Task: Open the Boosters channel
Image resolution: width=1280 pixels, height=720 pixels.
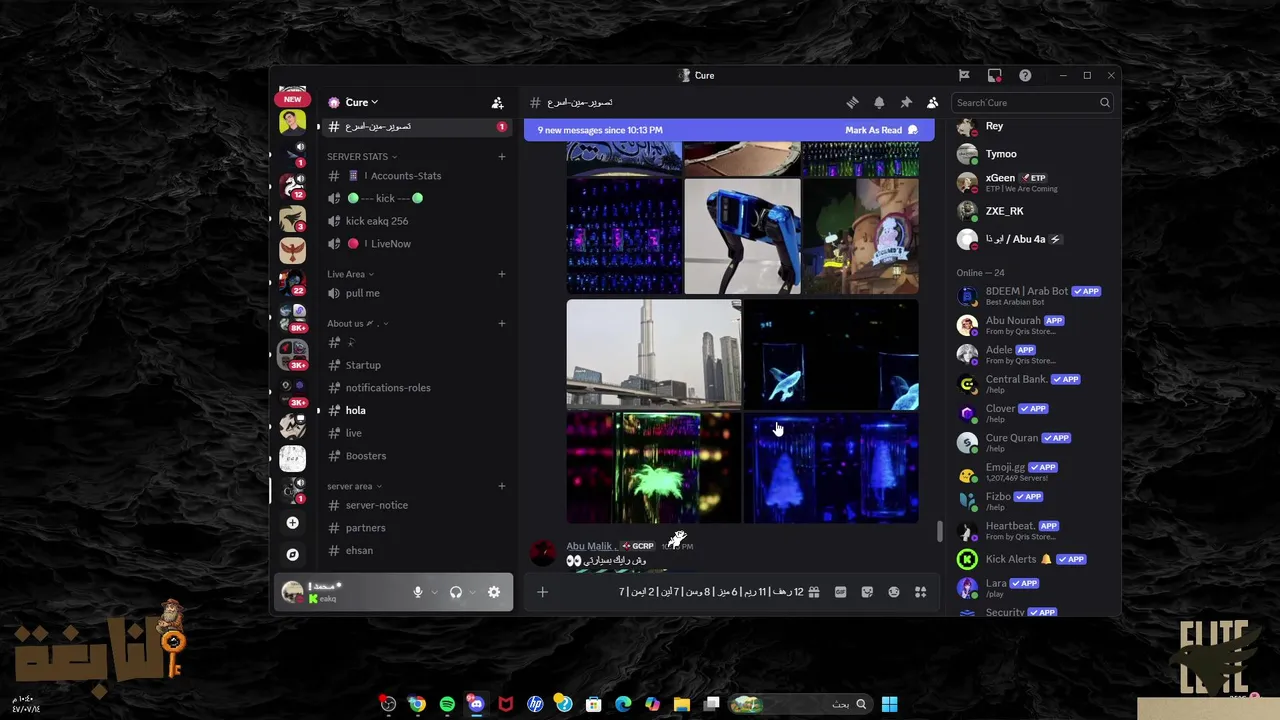Action: pyautogui.click(x=415, y=456)
